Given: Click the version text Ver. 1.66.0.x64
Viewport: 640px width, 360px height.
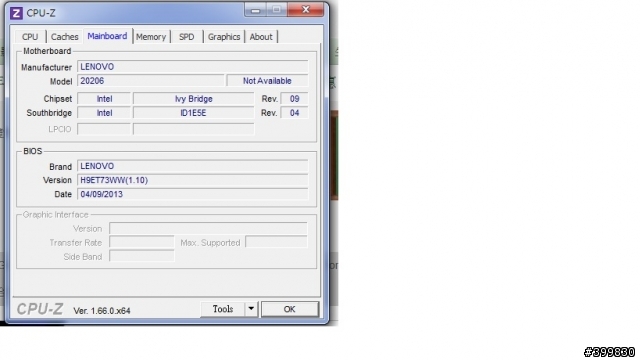Looking at the screenshot, I should (102, 311).
